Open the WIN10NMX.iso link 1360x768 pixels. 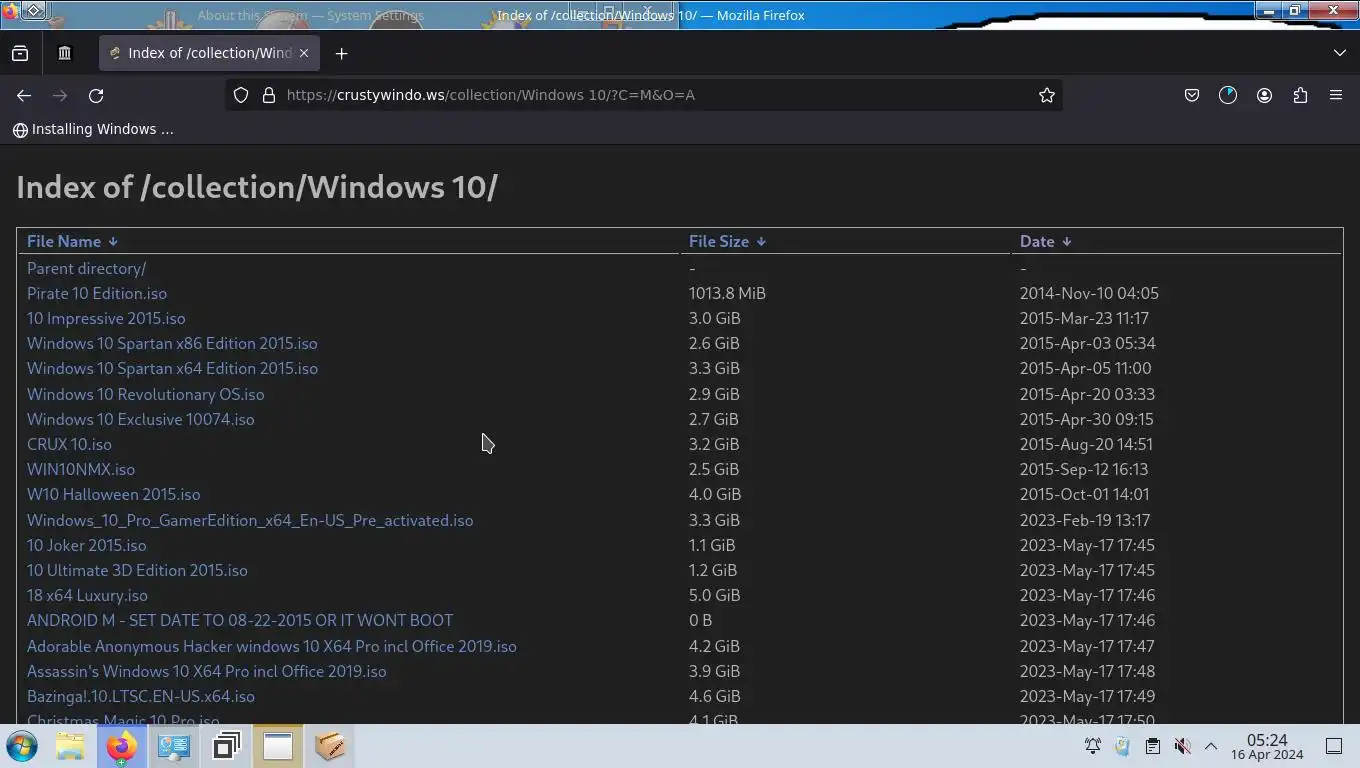click(81, 469)
